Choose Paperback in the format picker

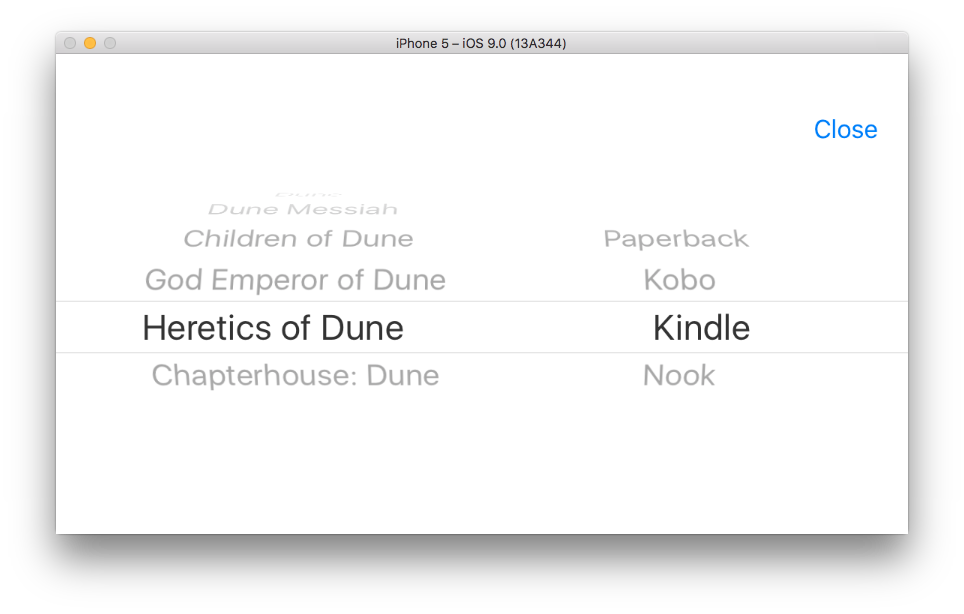676,239
